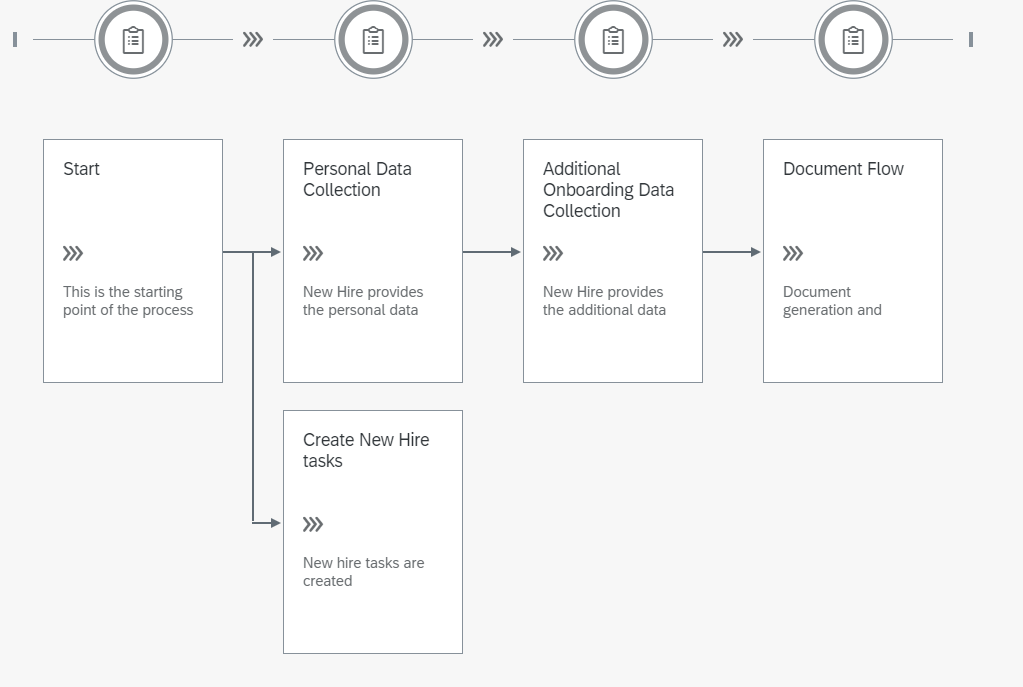Click the triple-chevron icon in Personal Data Collection card

[313, 253]
